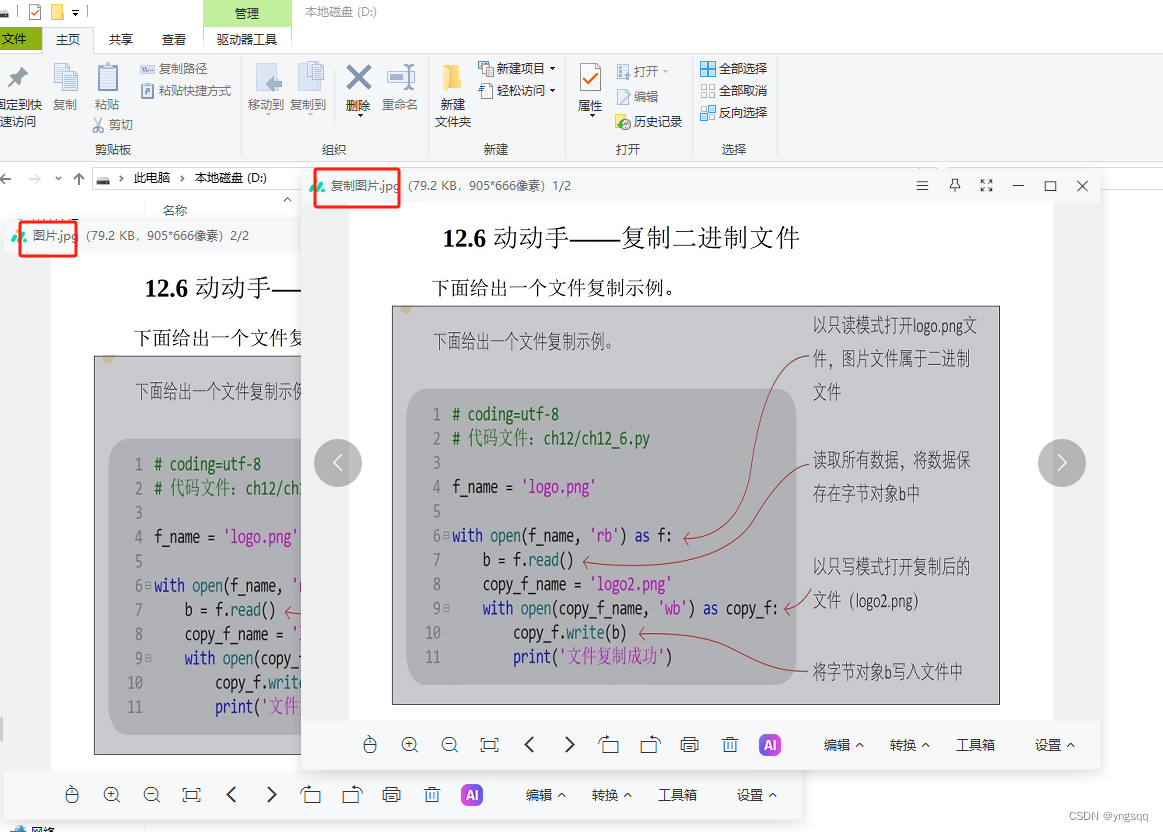Viewport: 1163px width, 832px height.
Task: Click fit-to-window icon in front viewer
Action: coord(490,744)
